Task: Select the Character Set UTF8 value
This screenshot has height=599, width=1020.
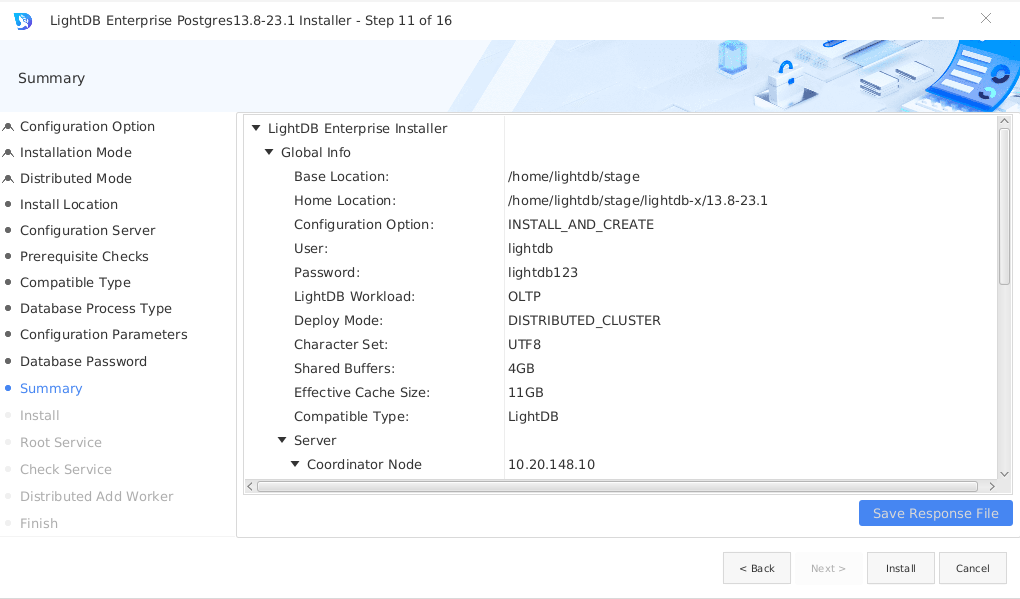Action: [x=524, y=345]
